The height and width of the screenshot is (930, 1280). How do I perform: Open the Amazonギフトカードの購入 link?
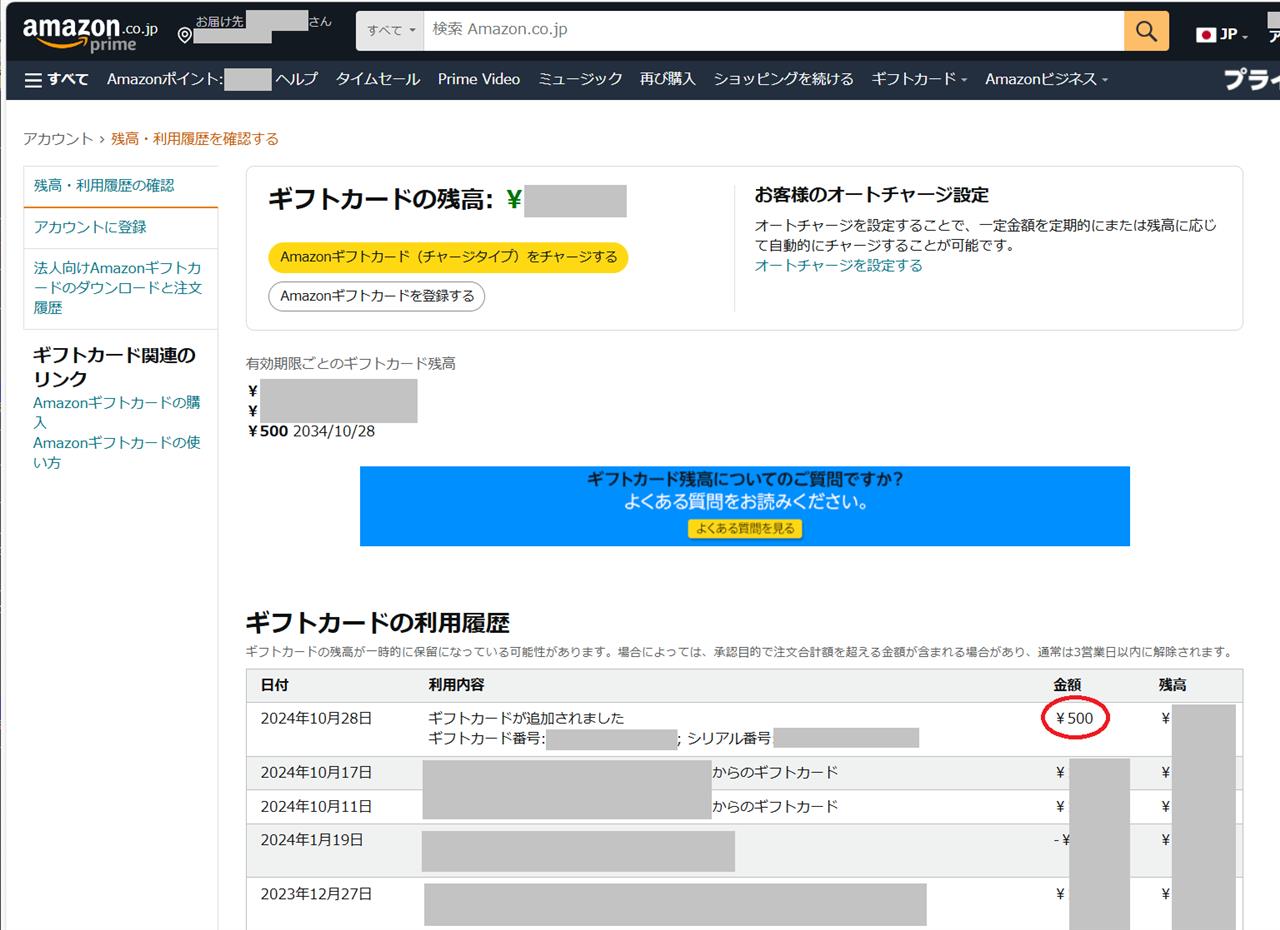click(116, 412)
